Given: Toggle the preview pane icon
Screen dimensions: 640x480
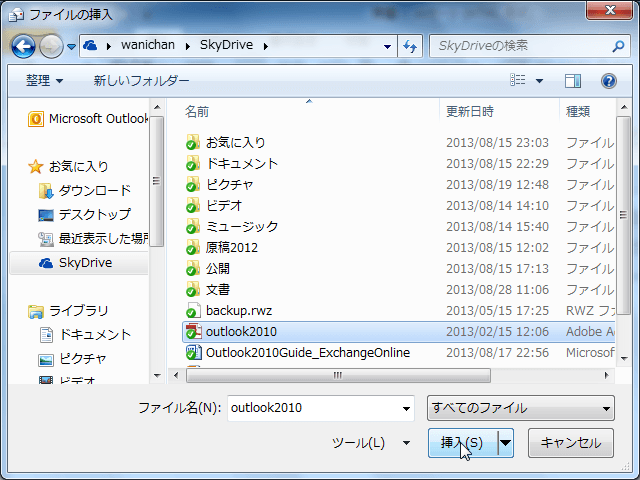Looking at the screenshot, I should pos(573,81).
